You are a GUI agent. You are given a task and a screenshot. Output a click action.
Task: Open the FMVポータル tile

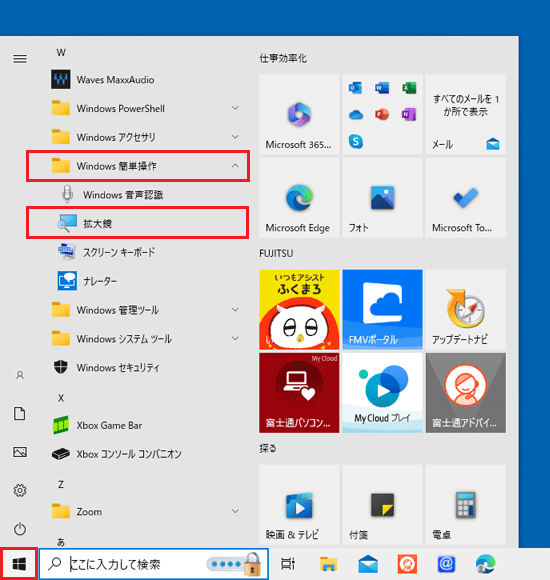382,310
